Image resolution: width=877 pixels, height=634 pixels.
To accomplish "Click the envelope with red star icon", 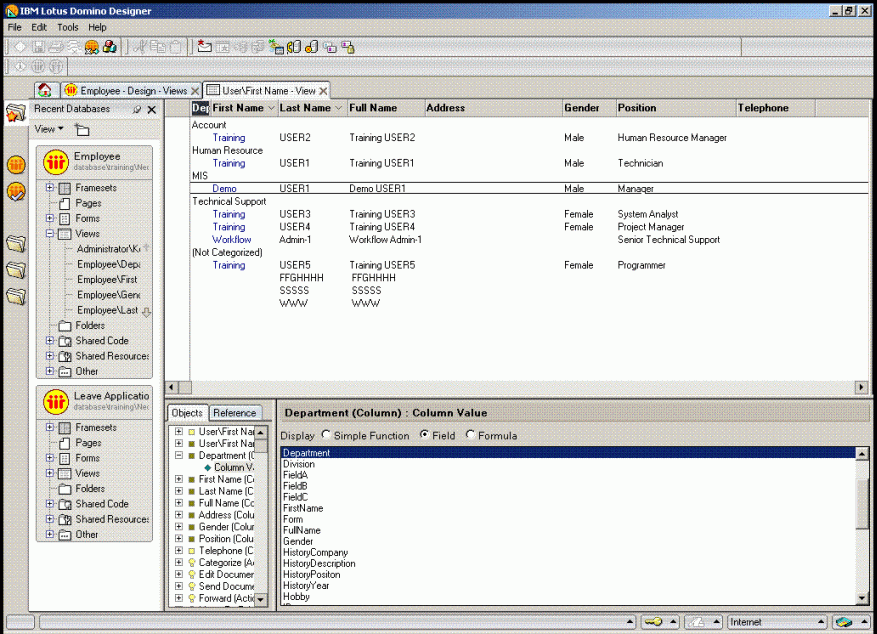I will (x=205, y=47).
